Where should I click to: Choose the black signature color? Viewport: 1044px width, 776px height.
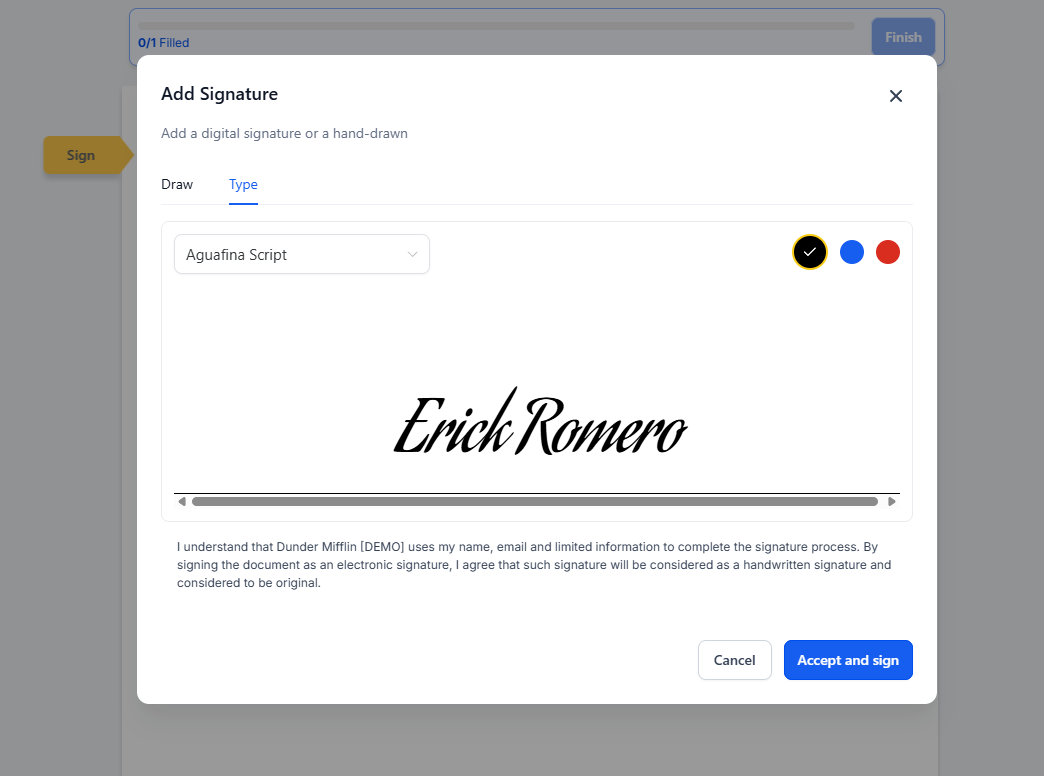click(x=810, y=252)
